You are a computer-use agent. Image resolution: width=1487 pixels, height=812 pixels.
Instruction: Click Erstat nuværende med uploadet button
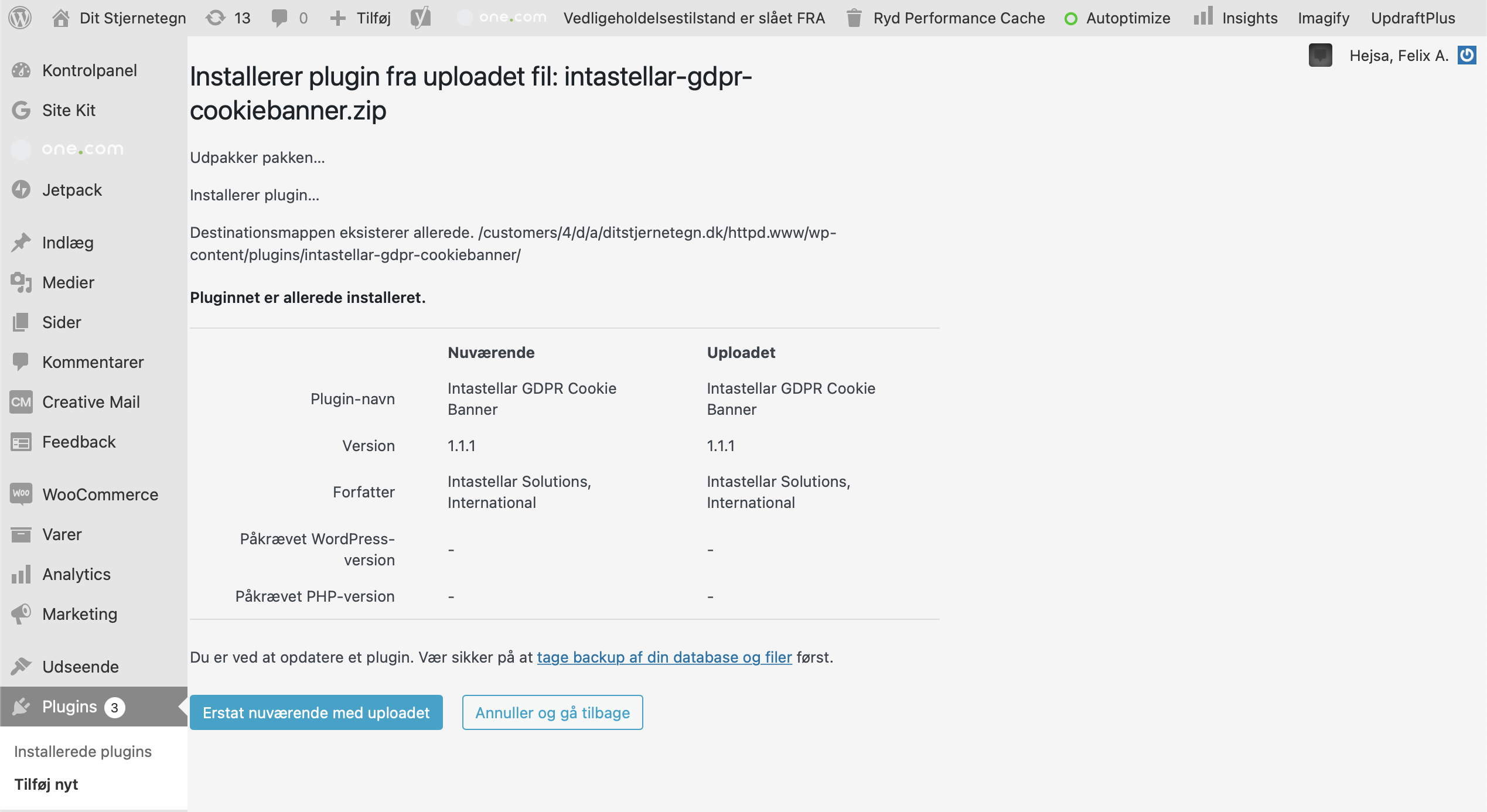(x=316, y=712)
